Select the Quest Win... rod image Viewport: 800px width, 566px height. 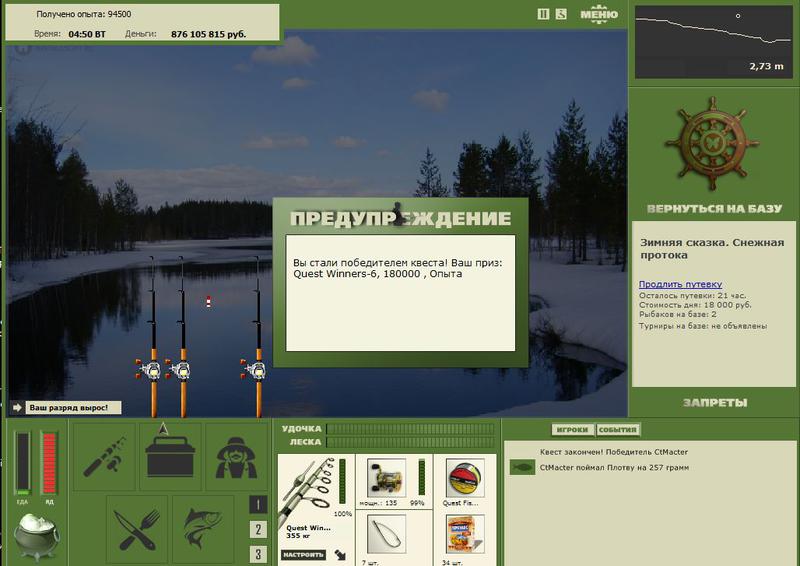click(x=308, y=489)
